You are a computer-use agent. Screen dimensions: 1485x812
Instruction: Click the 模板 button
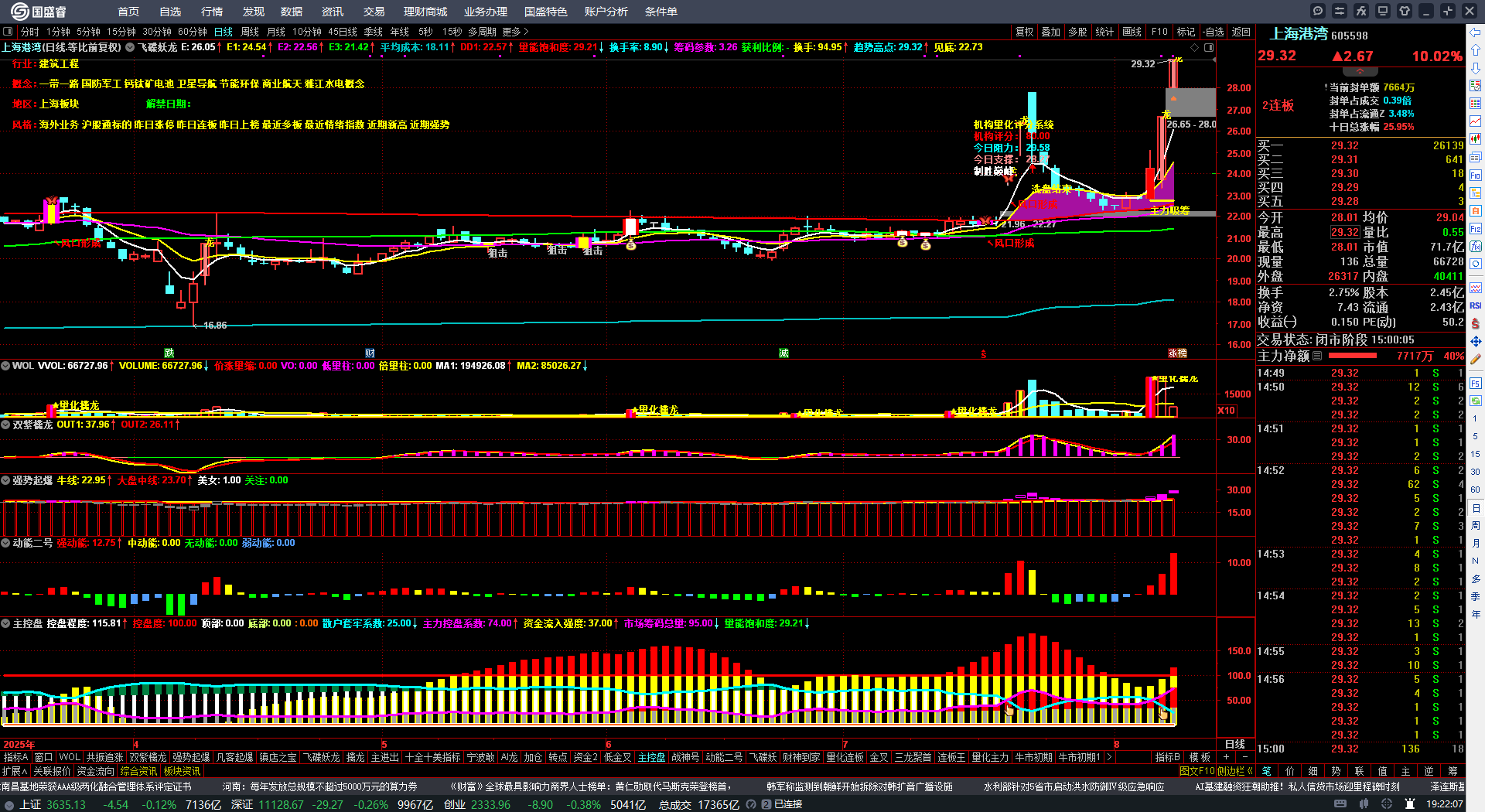[1200, 757]
